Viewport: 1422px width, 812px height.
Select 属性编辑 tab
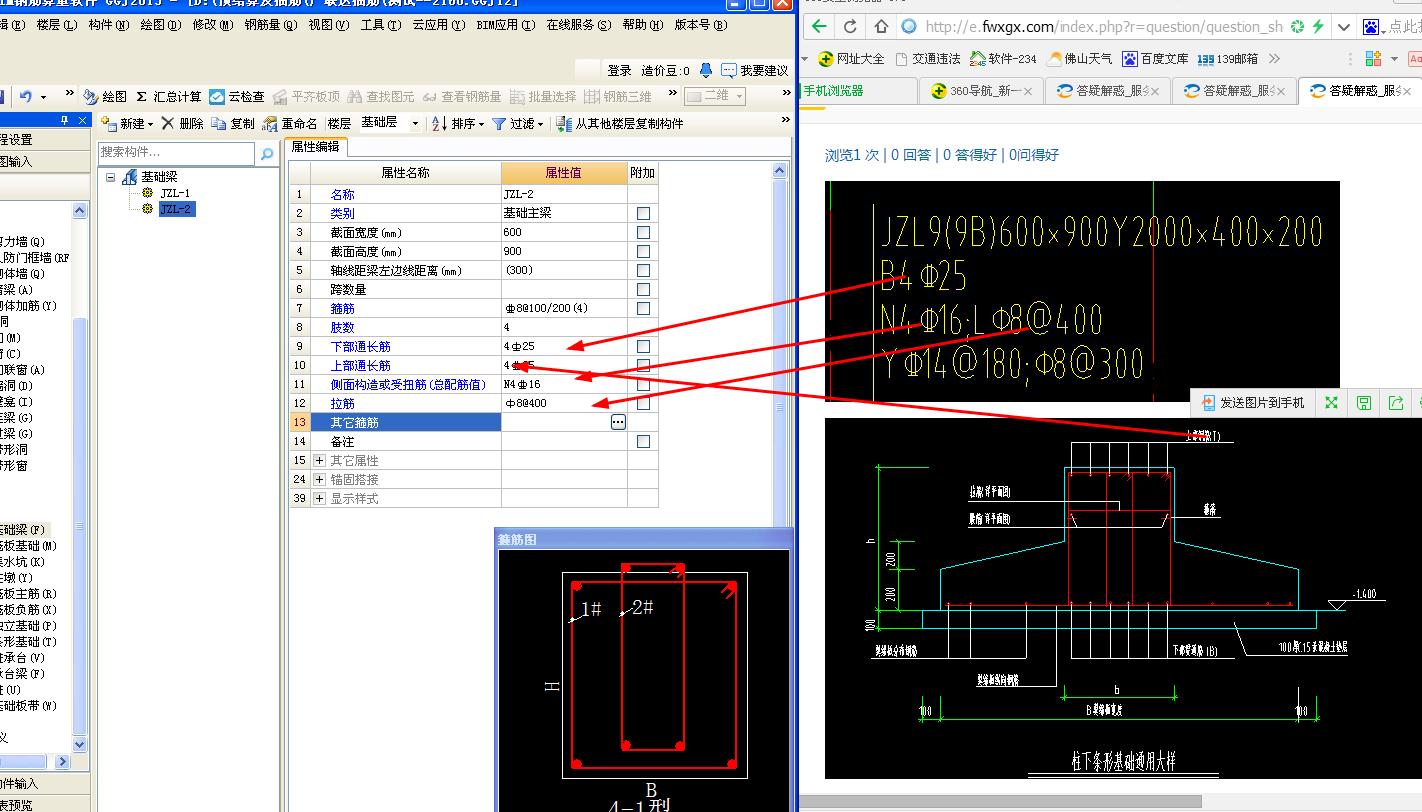point(315,147)
